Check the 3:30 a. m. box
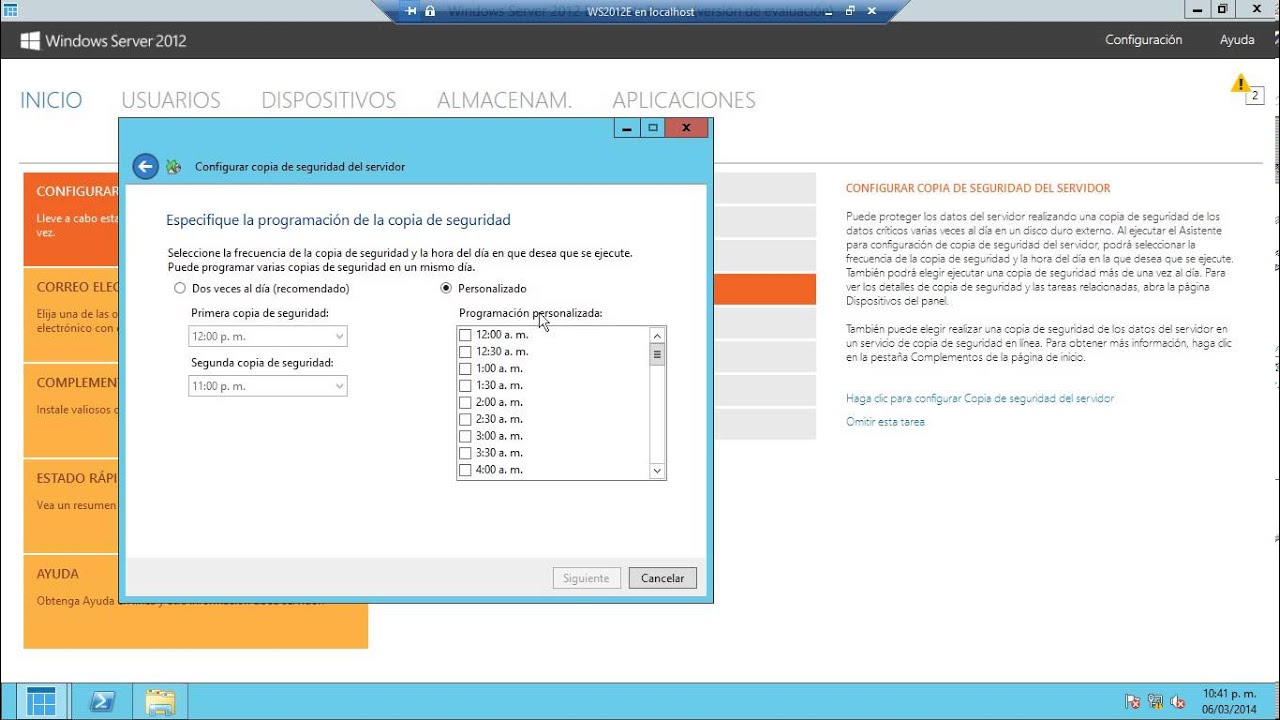Image resolution: width=1280 pixels, height=720 pixels. (465, 453)
